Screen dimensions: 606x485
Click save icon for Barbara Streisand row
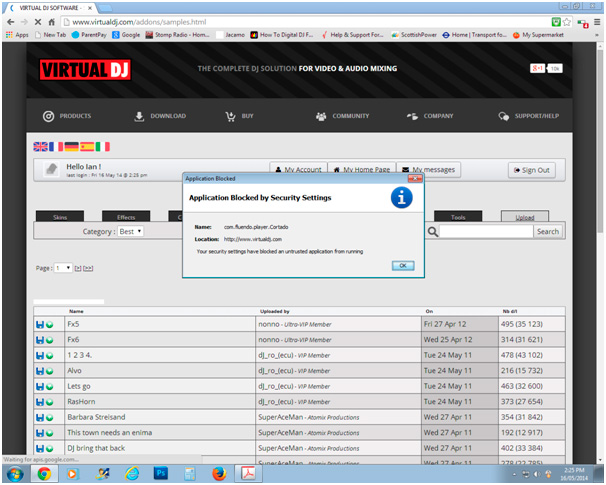click(x=39, y=417)
